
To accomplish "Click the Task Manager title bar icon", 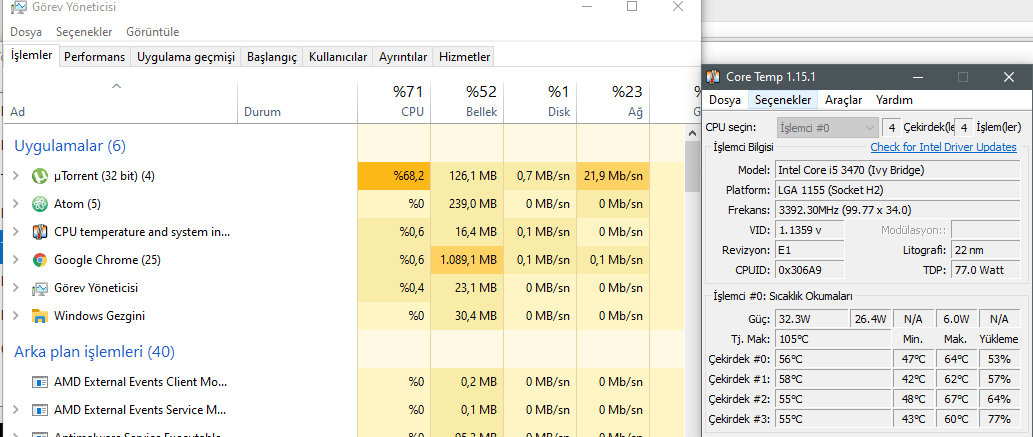I will (18, 7).
